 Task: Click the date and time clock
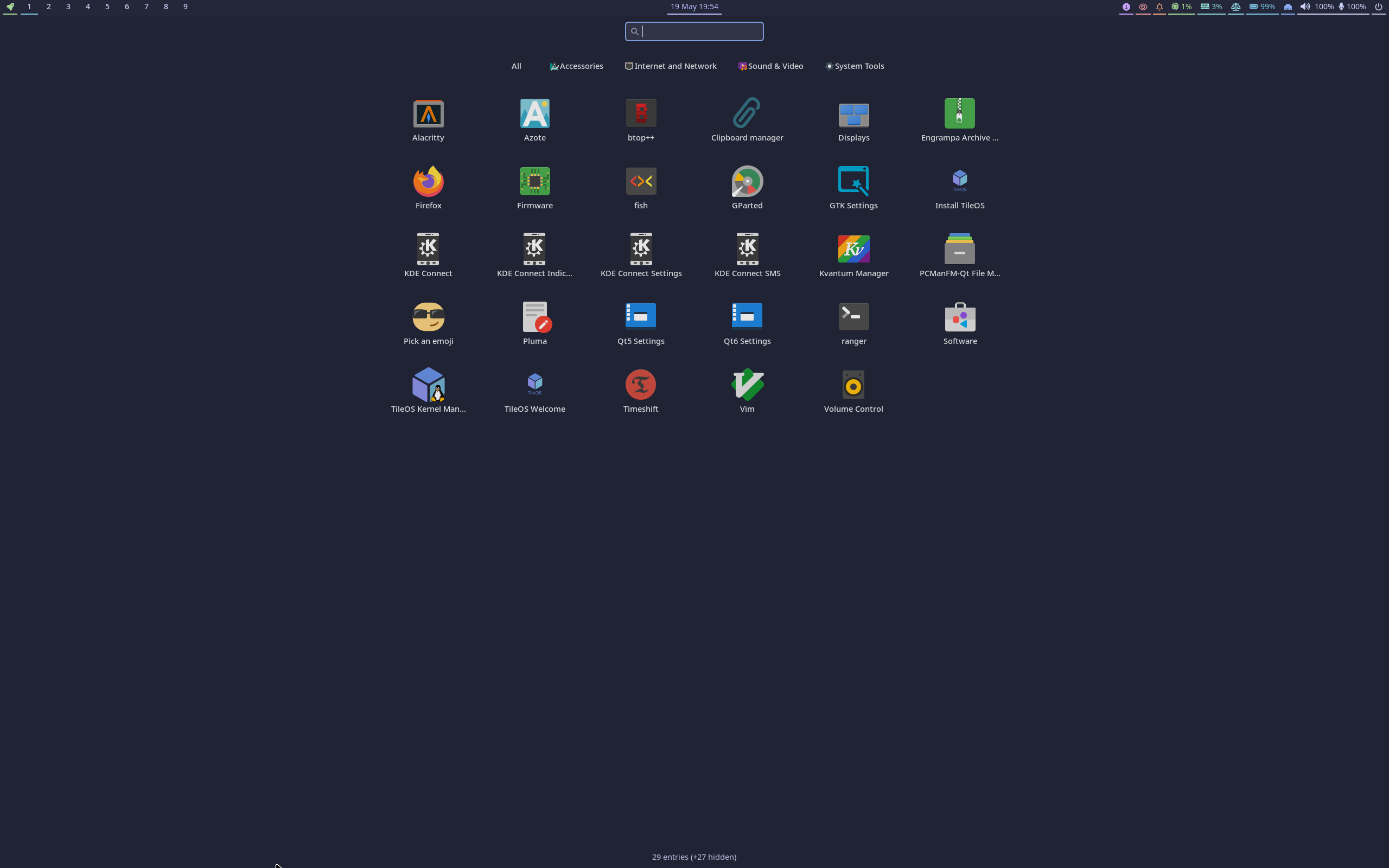pyautogui.click(x=694, y=7)
